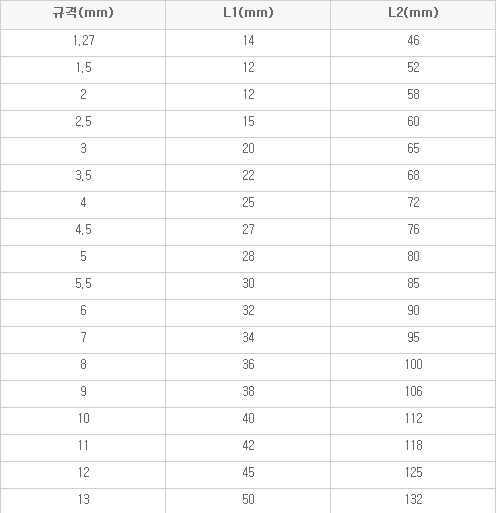The image size is (496, 513).
Task: Click the 규격(mm) column header
Action: (x=83, y=13)
